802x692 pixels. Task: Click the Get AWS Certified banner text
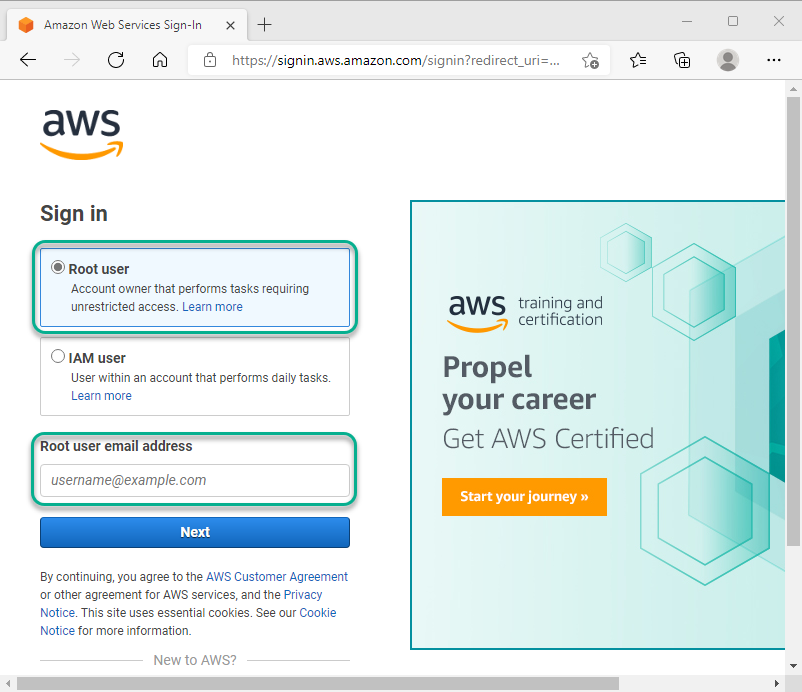548,439
